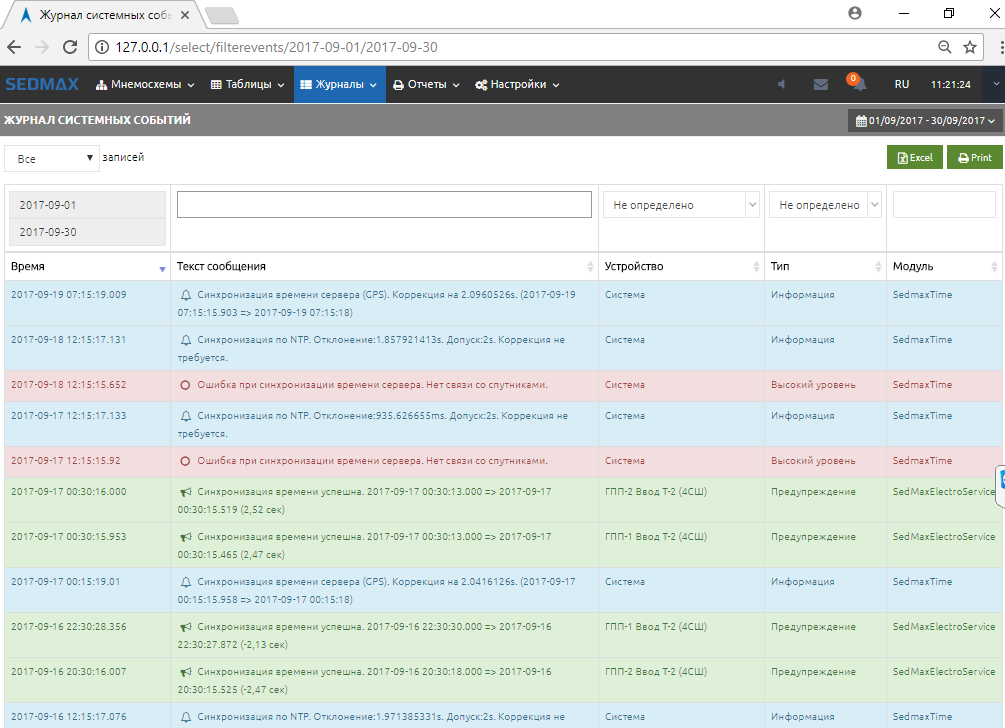Go back using the browser back arrow
The width and height of the screenshot is (1005, 728).
click(14, 47)
